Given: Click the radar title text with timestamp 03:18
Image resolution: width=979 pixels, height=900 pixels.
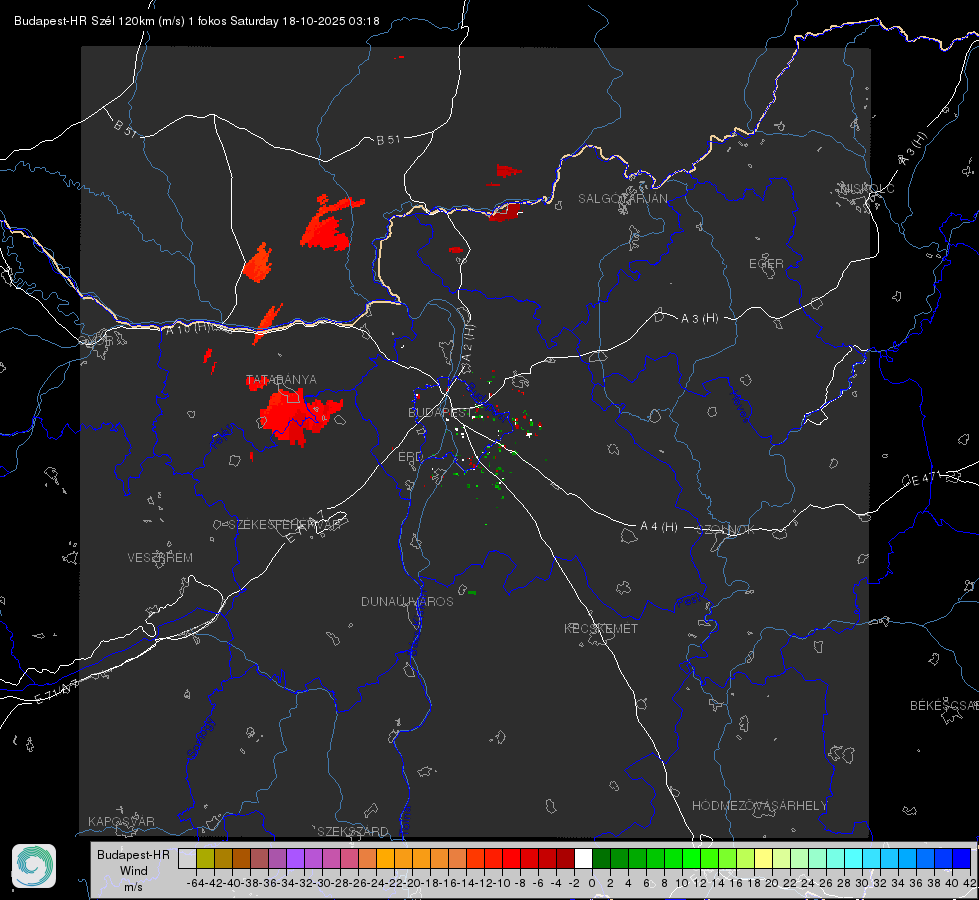Looking at the screenshot, I should click(x=197, y=21).
